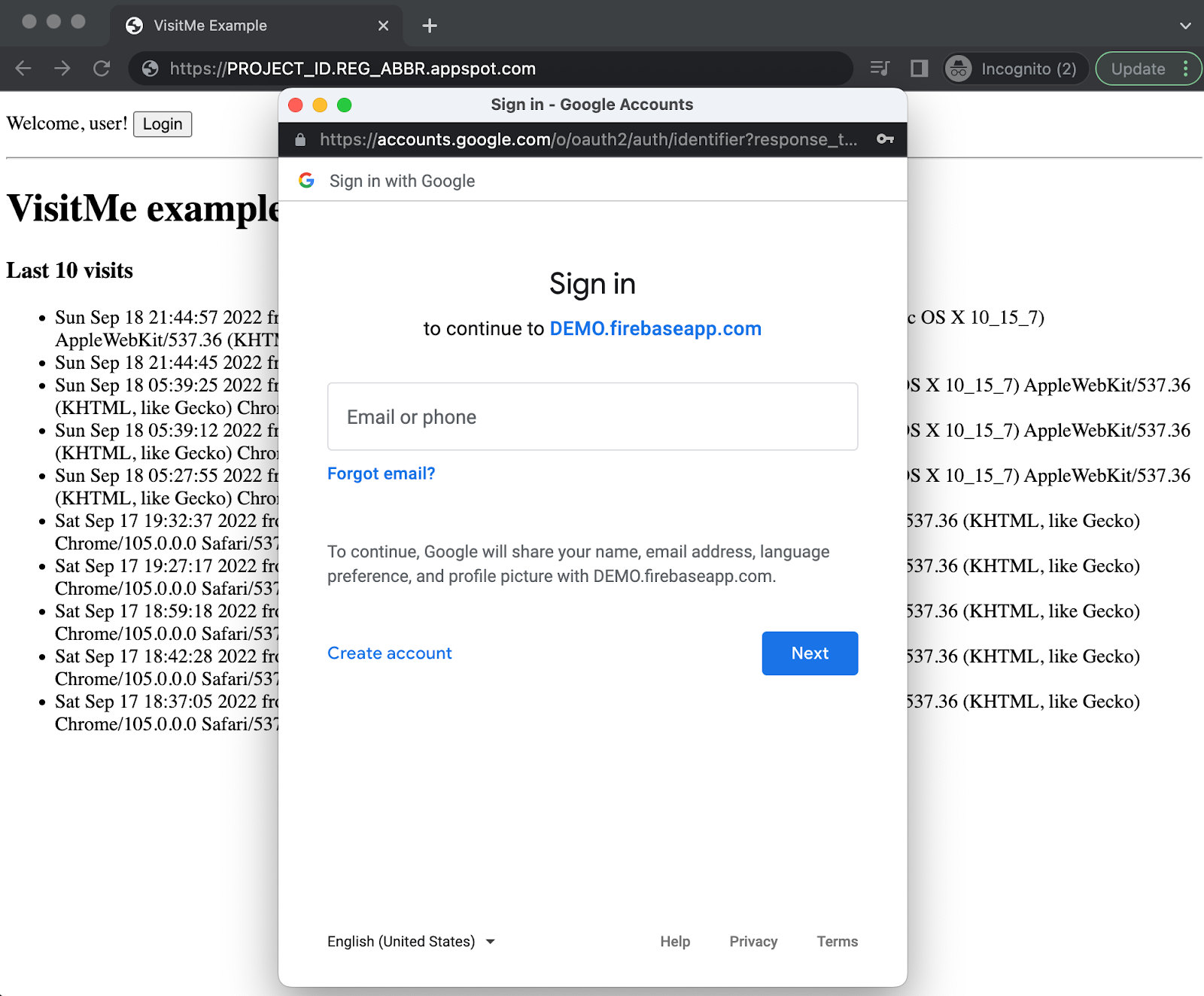
Task: Click the browser forward arrow icon
Action: pyautogui.click(x=62, y=69)
